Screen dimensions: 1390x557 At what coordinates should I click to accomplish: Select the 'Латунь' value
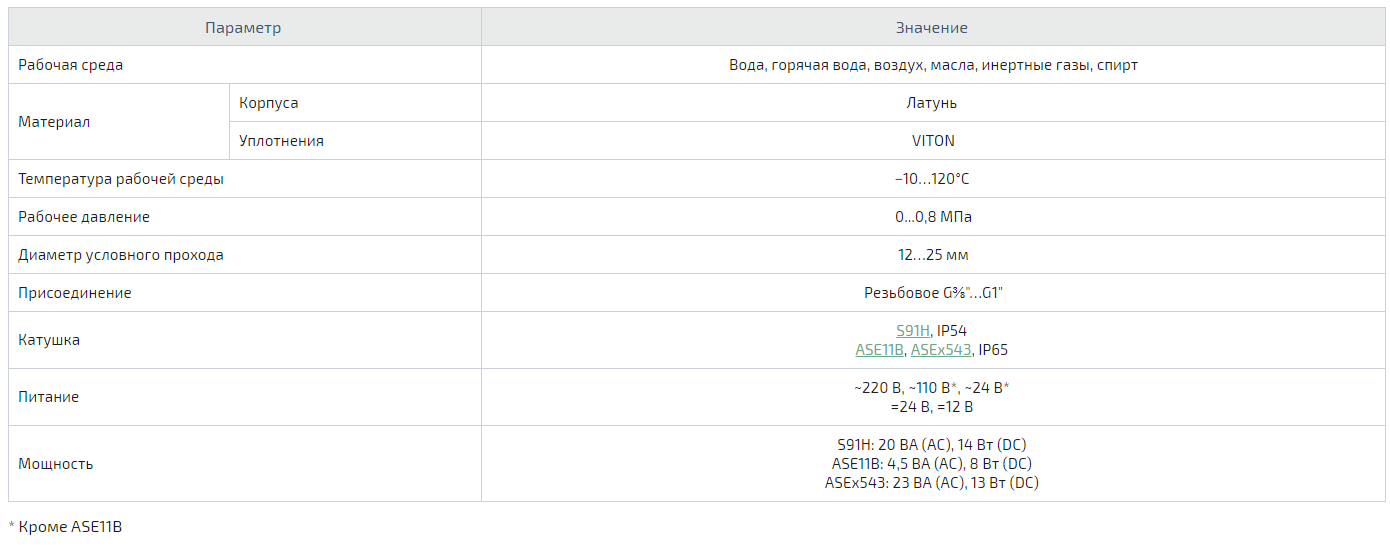pyautogui.click(x=932, y=103)
